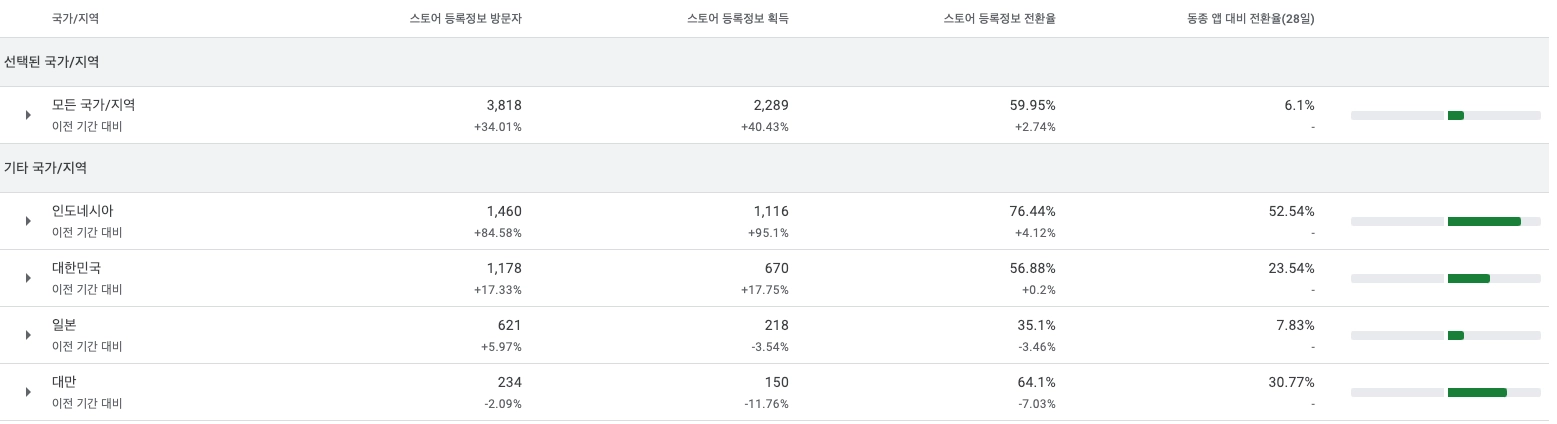Image resolution: width=1557 pixels, height=424 pixels.
Task: Expand the 모든 국가/지역 row
Action: [28, 115]
